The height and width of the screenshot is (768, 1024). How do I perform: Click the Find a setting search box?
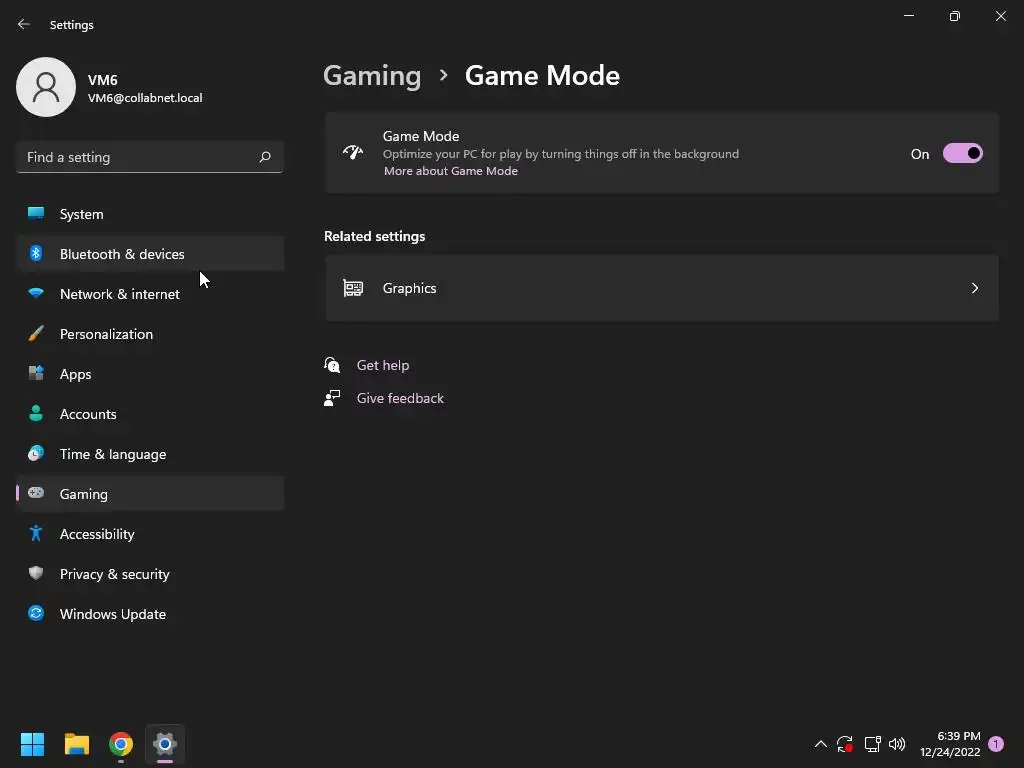[x=150, y=157]
